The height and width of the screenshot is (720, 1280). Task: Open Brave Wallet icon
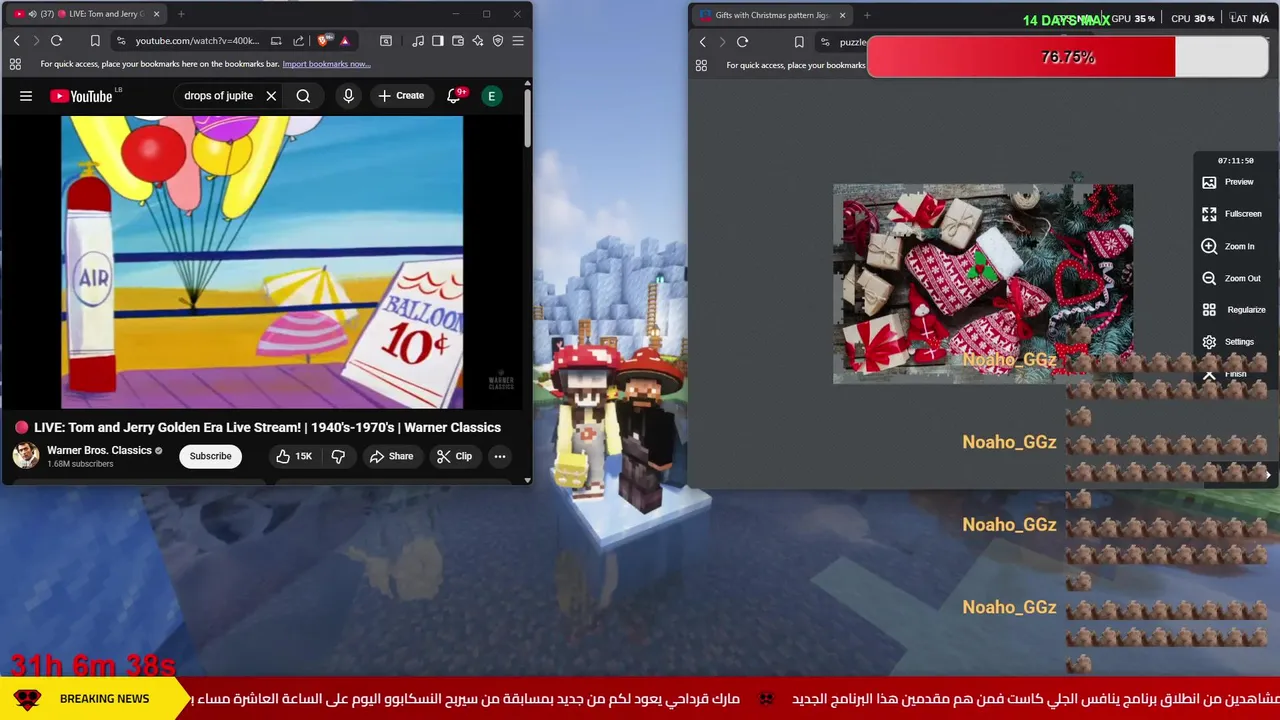click(458, 41)
